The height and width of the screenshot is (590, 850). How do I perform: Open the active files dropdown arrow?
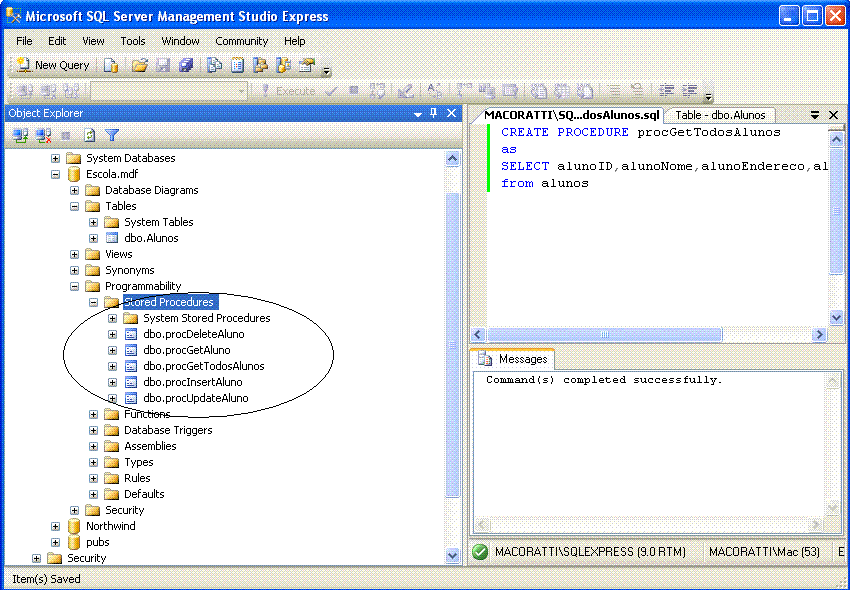coord(814,114)
